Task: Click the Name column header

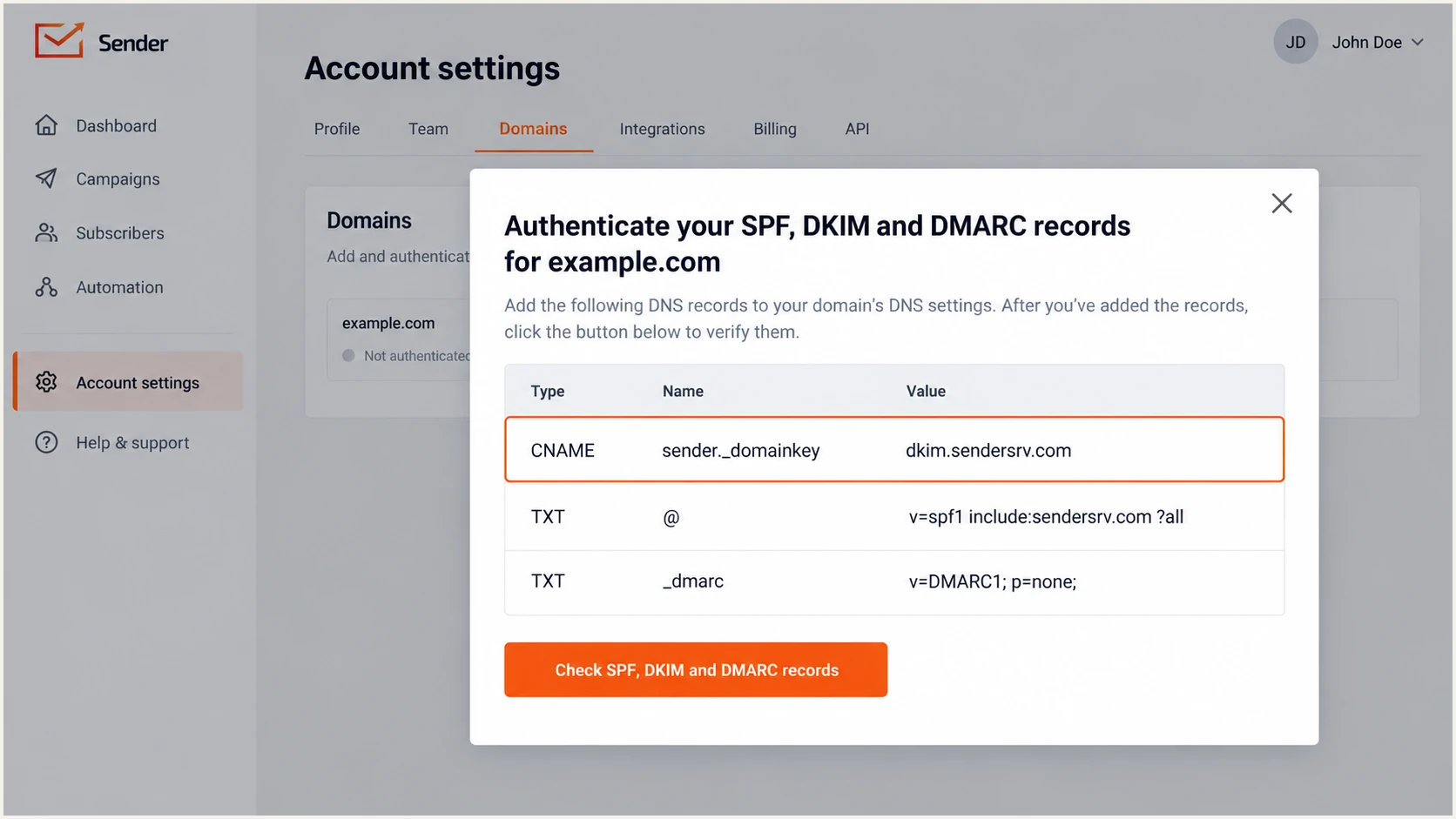Action: 683,392
